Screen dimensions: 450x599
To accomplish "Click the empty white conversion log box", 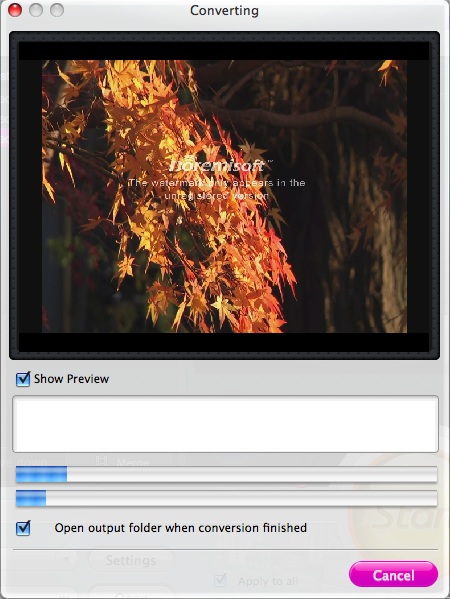I will 225,424.
